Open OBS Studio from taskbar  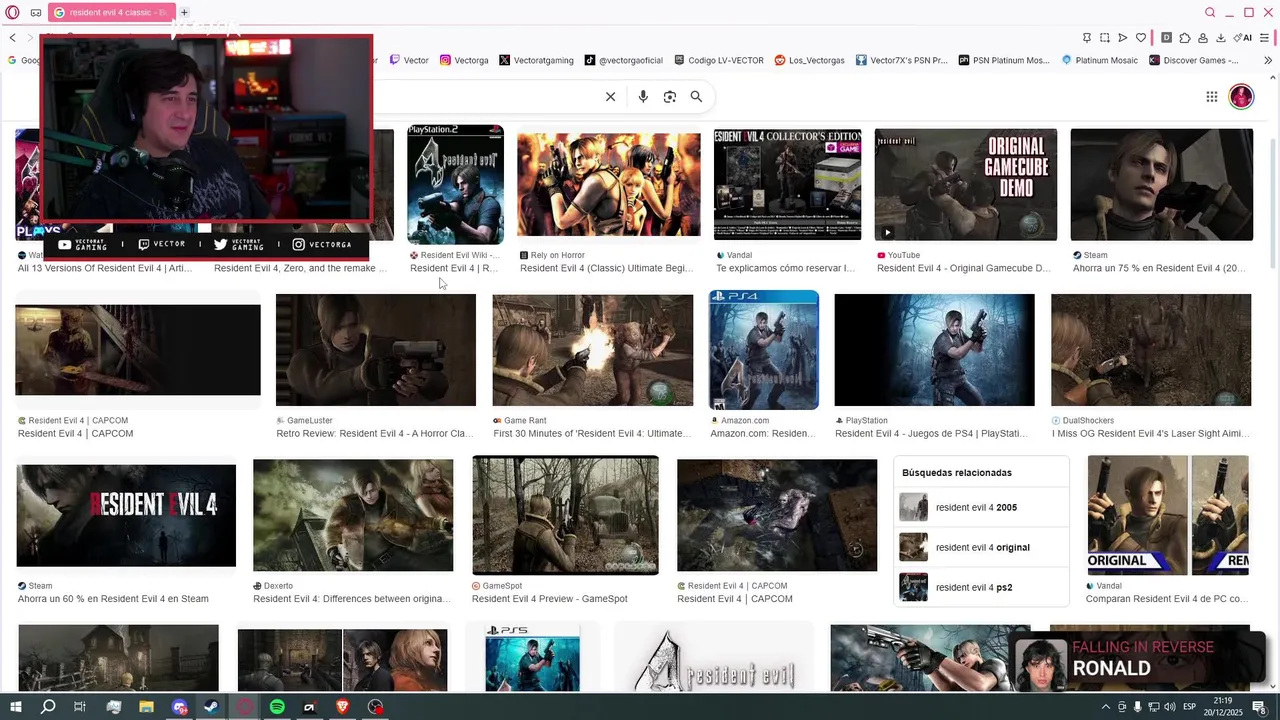(x=375, y=707)
